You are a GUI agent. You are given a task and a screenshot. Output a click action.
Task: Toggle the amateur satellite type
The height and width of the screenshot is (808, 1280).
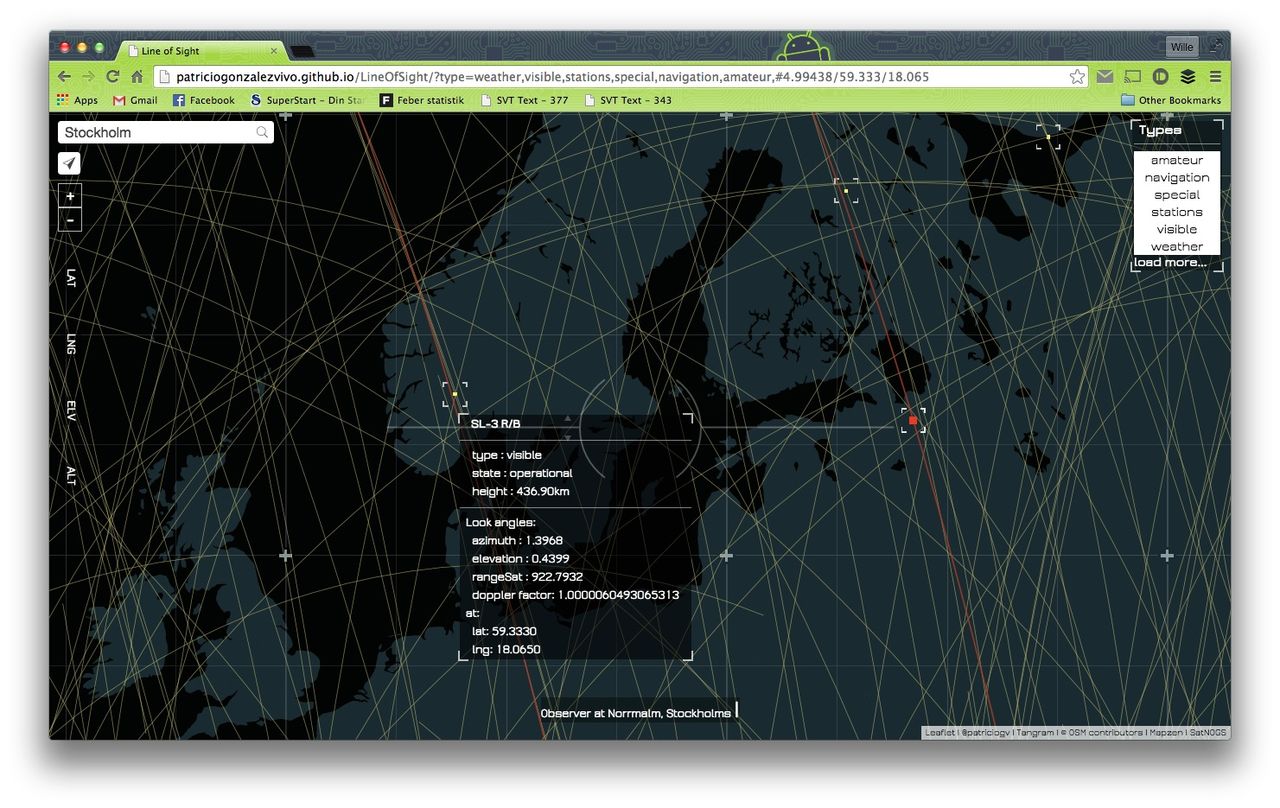pyautogui.click(x=1176, y=160)
